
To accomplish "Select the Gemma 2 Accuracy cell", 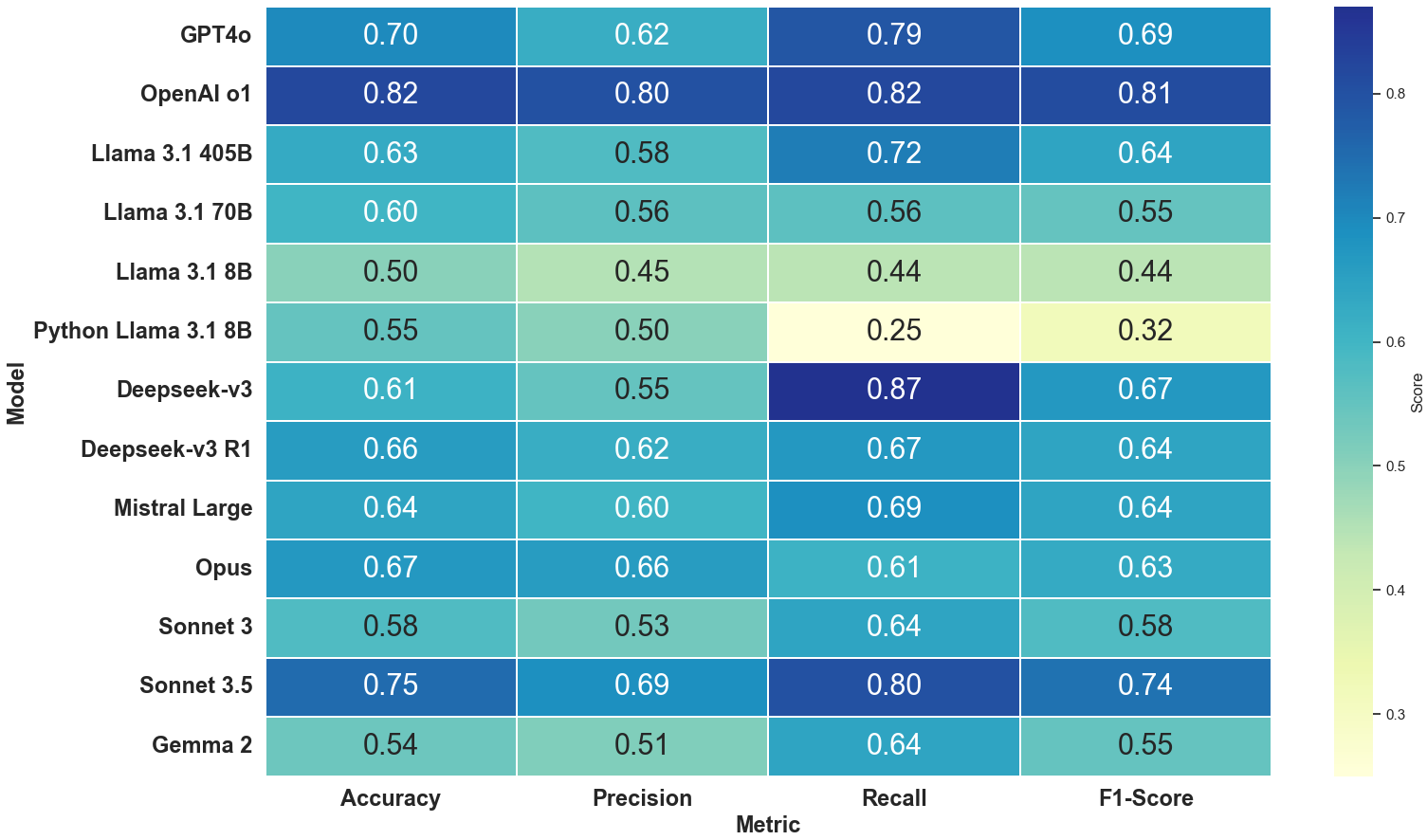I will [x=391, y=745].
